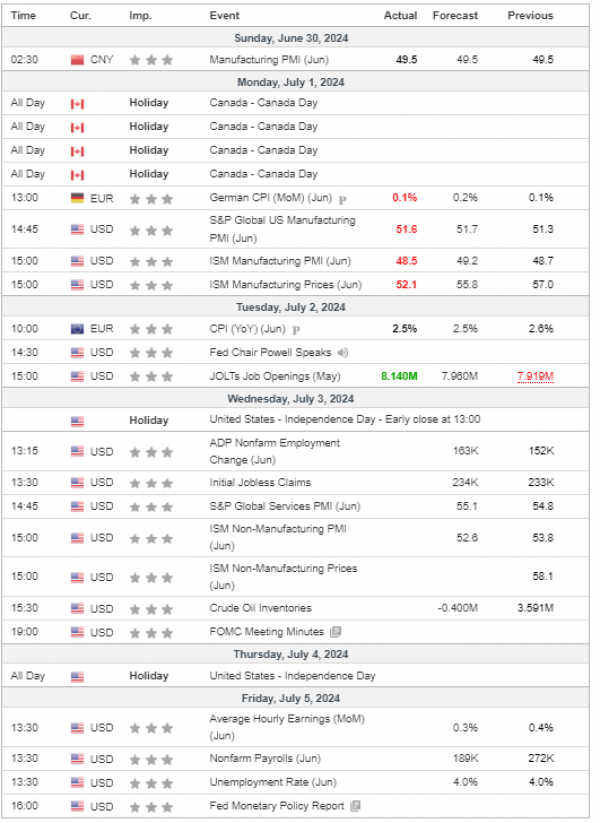Image resolution: width=600 pixels, height=823 pixels.
Task: Click the importance stars in the Fed Chair Powell row
Action: [x=151, y=353]
